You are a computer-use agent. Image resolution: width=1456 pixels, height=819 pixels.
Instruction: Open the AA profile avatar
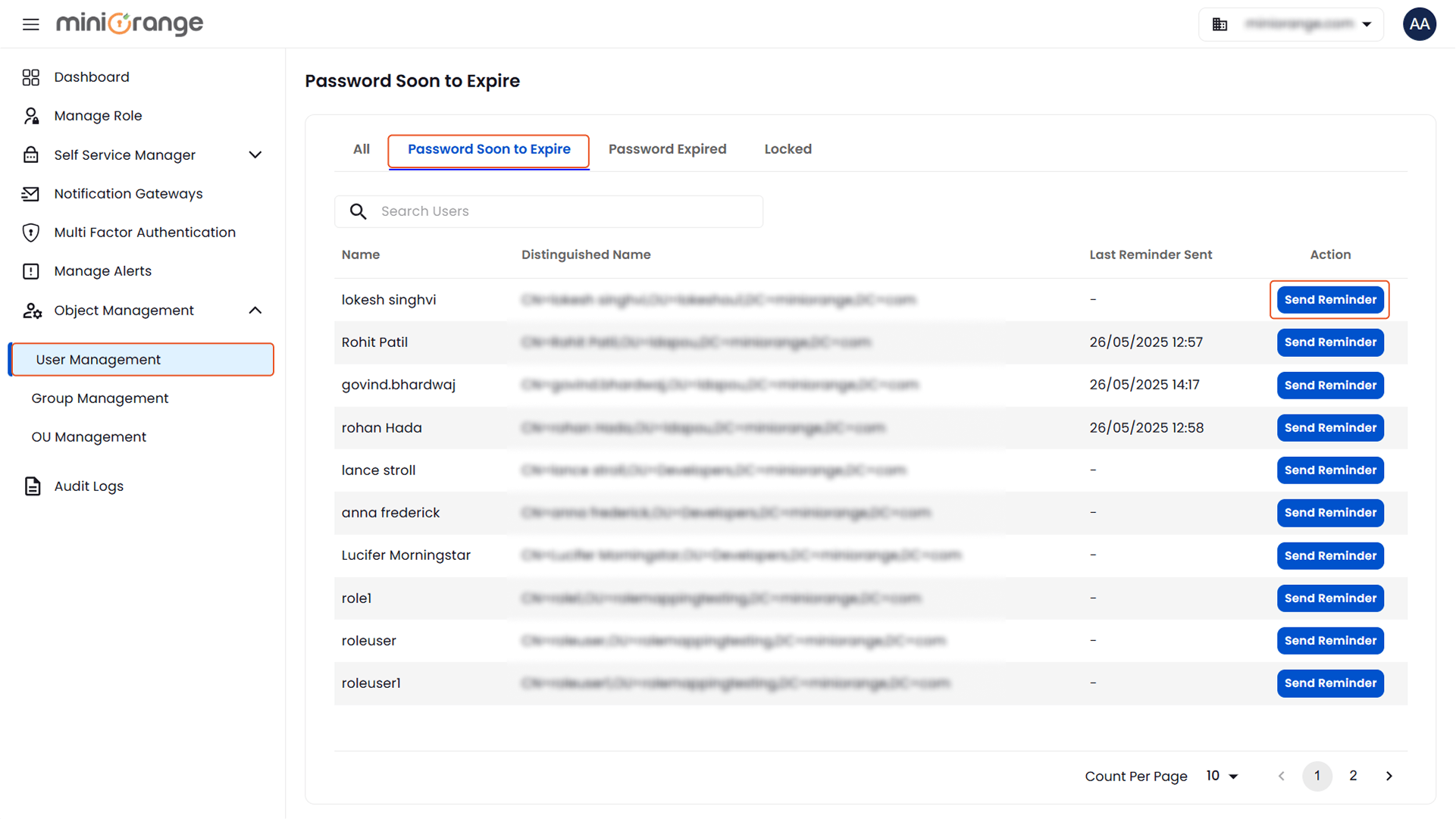[x=1419, y=23]
